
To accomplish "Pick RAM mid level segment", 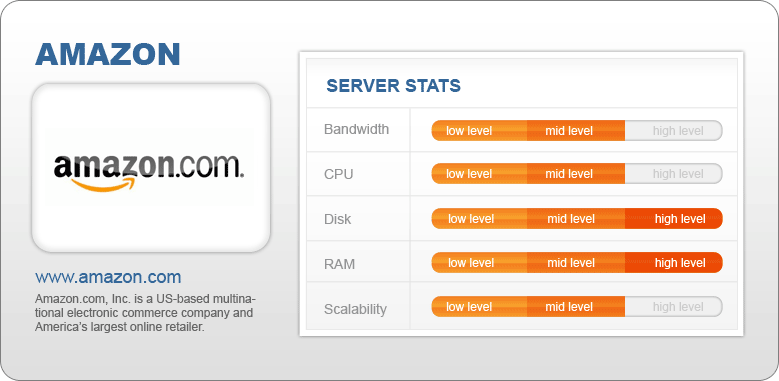I will (x=576, y=263).
